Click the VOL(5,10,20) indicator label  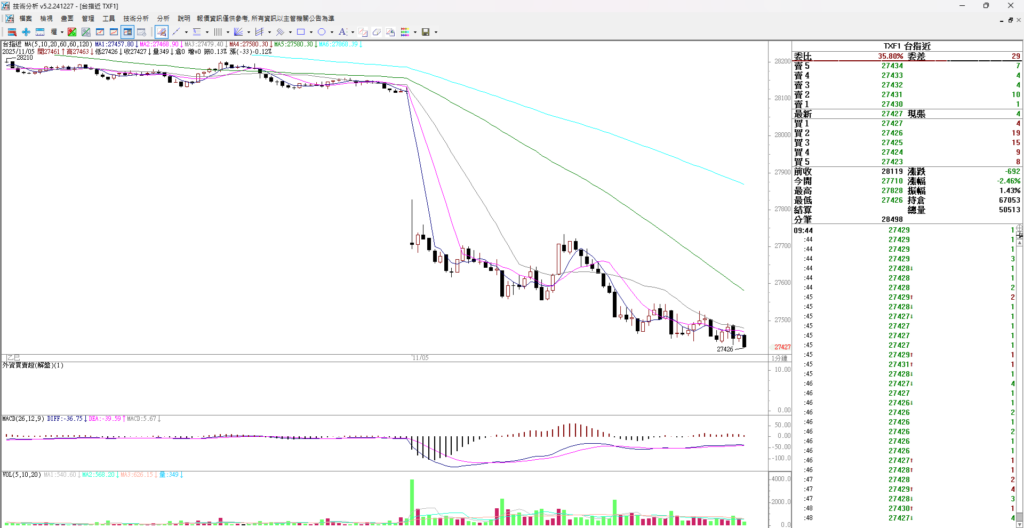point(20,475)
